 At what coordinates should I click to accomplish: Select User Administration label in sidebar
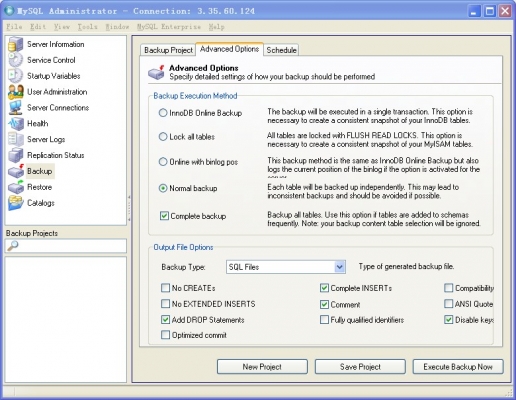click(57, 92)
